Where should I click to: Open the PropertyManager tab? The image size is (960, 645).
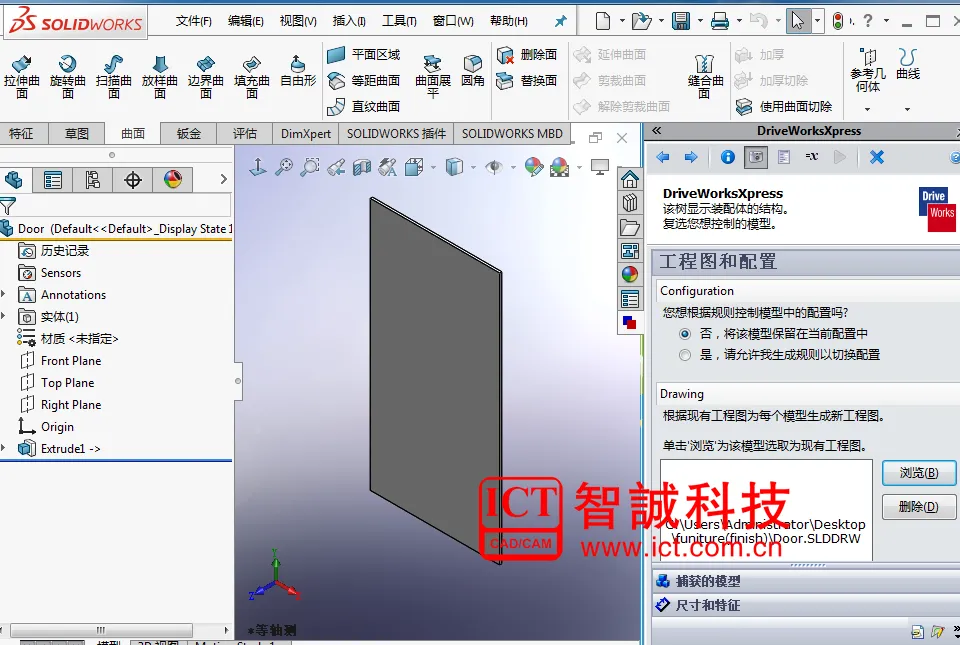click(53, 180)
